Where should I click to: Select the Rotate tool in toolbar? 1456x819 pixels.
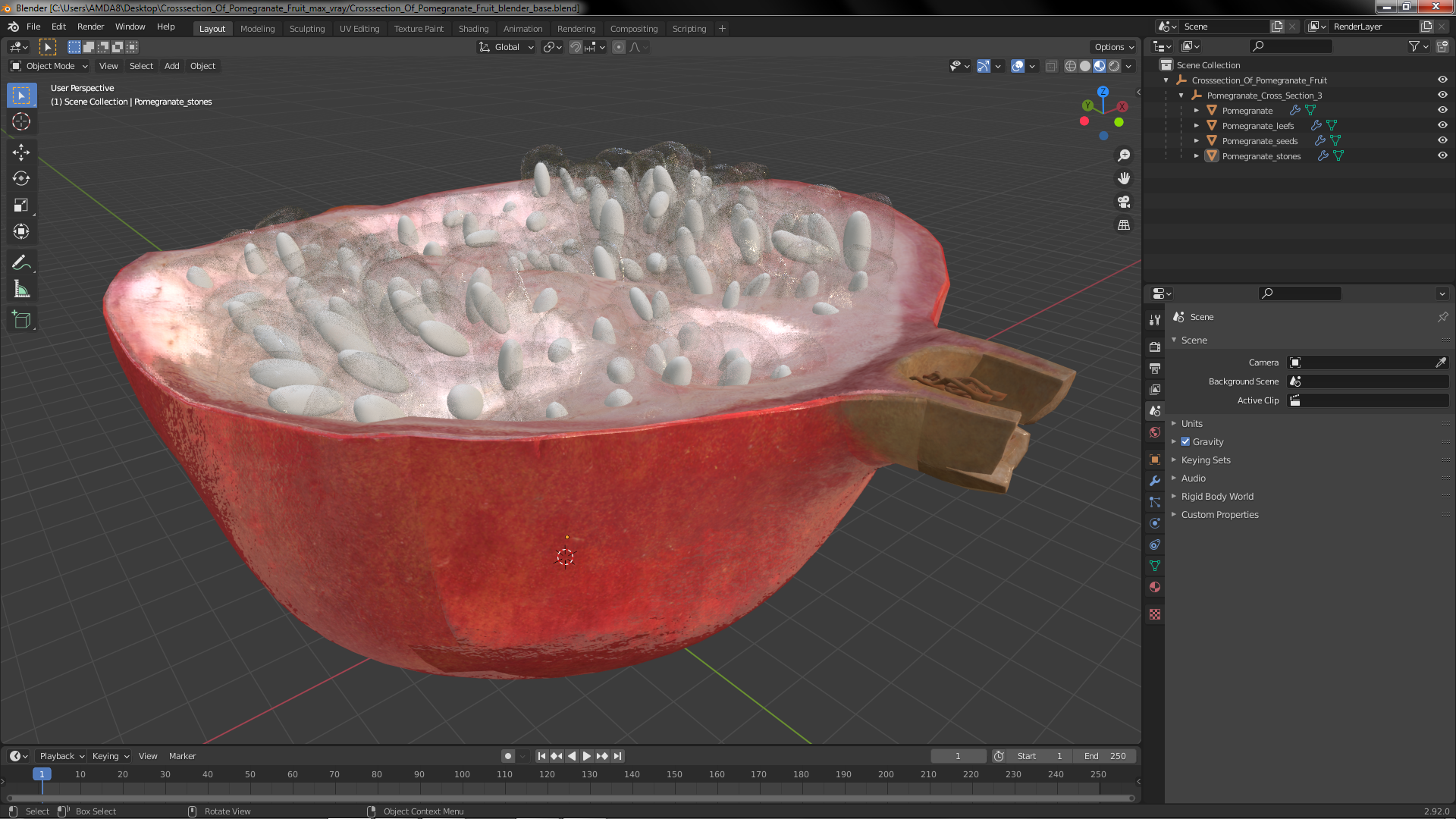click(x=22, y=178)
